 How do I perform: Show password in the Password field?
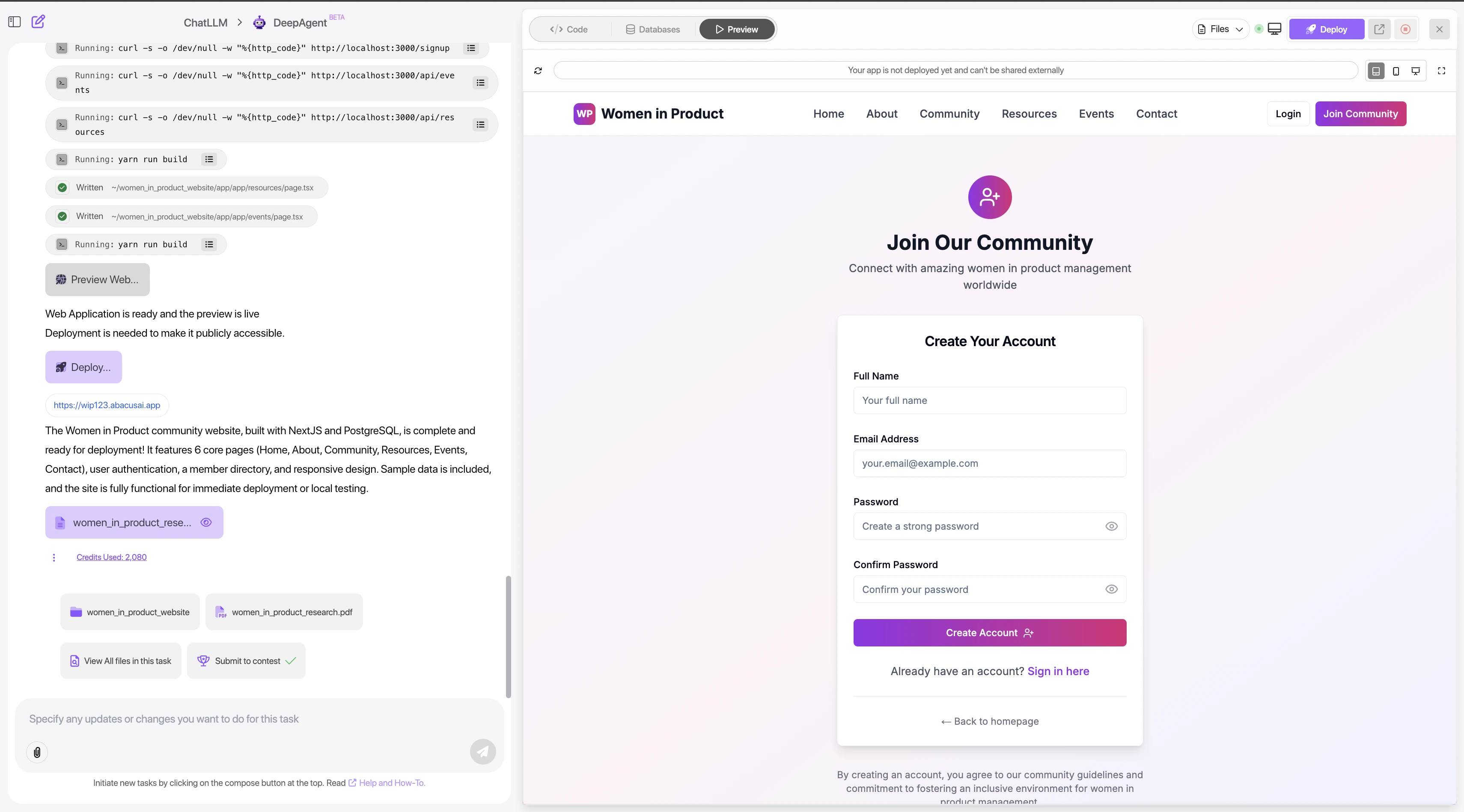[1111, 526]
